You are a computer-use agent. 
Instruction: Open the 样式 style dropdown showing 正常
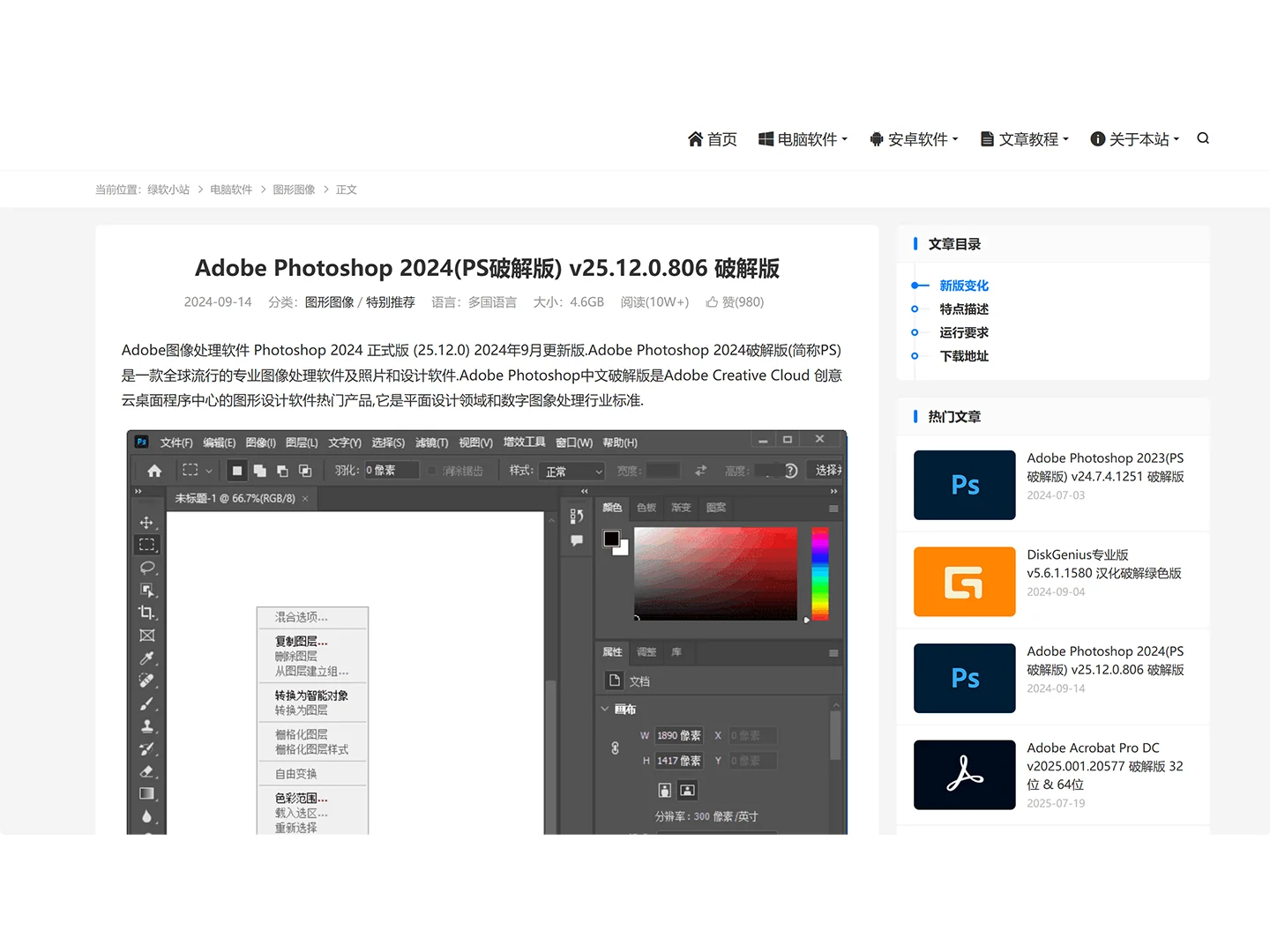572,472
